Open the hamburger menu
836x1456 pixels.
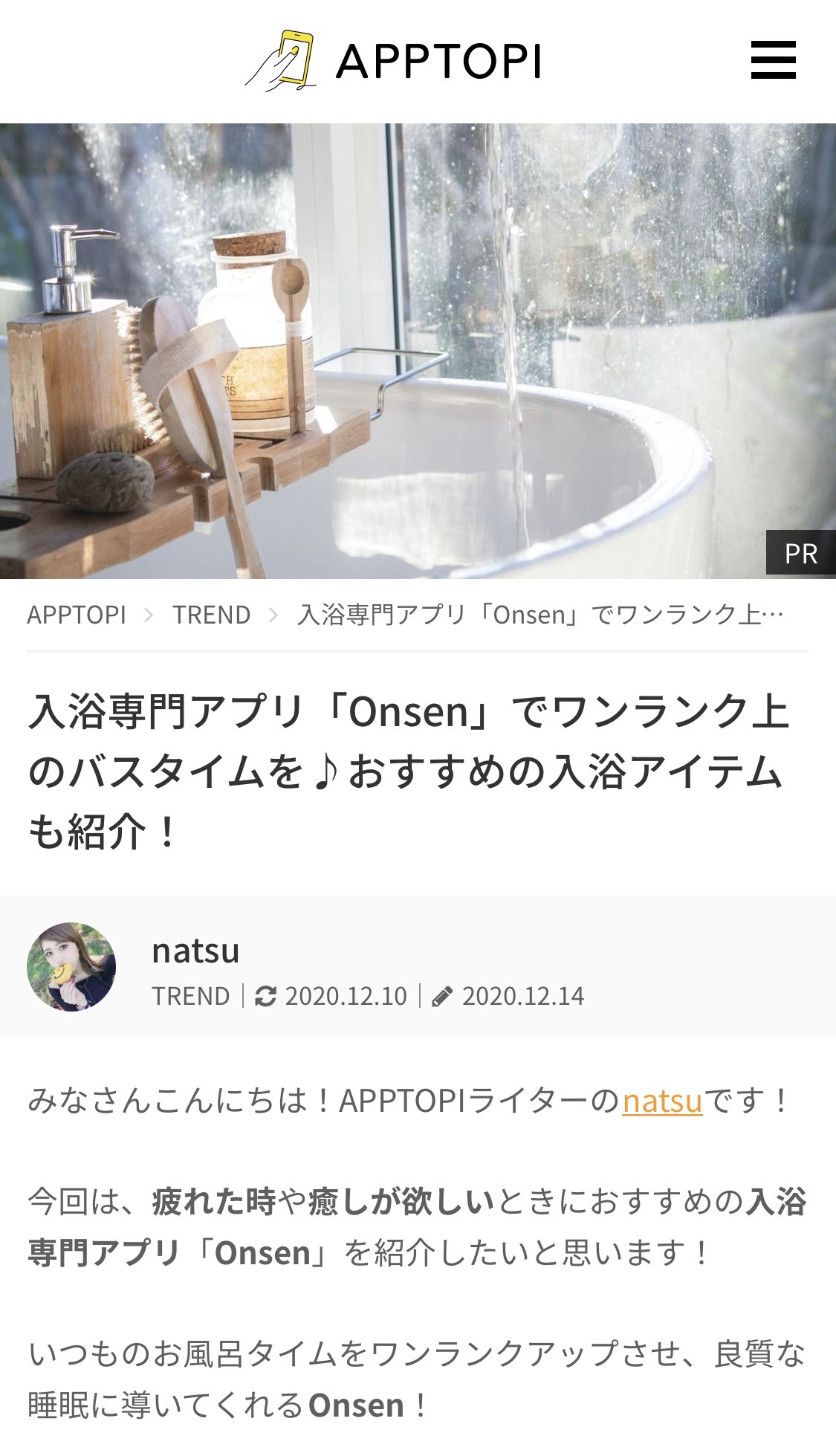pyautogui.click(x=773, y=60)
